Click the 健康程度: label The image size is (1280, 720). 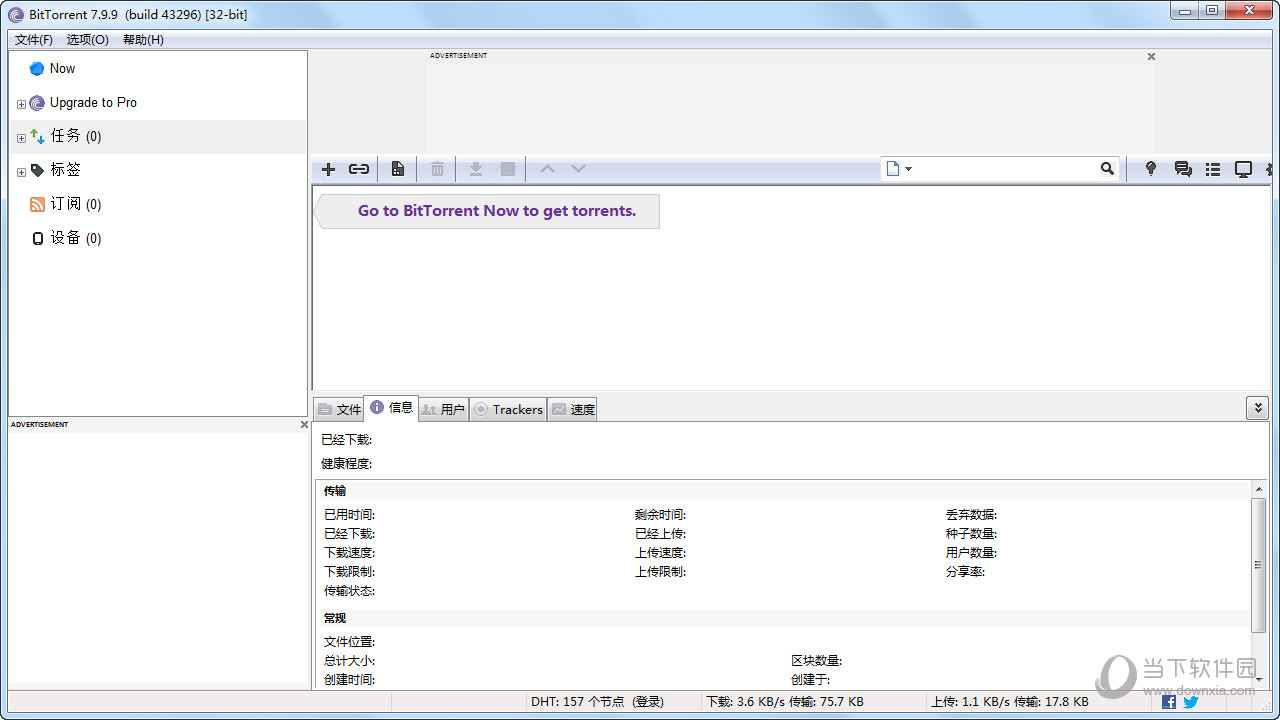click(x=346, y=464)
